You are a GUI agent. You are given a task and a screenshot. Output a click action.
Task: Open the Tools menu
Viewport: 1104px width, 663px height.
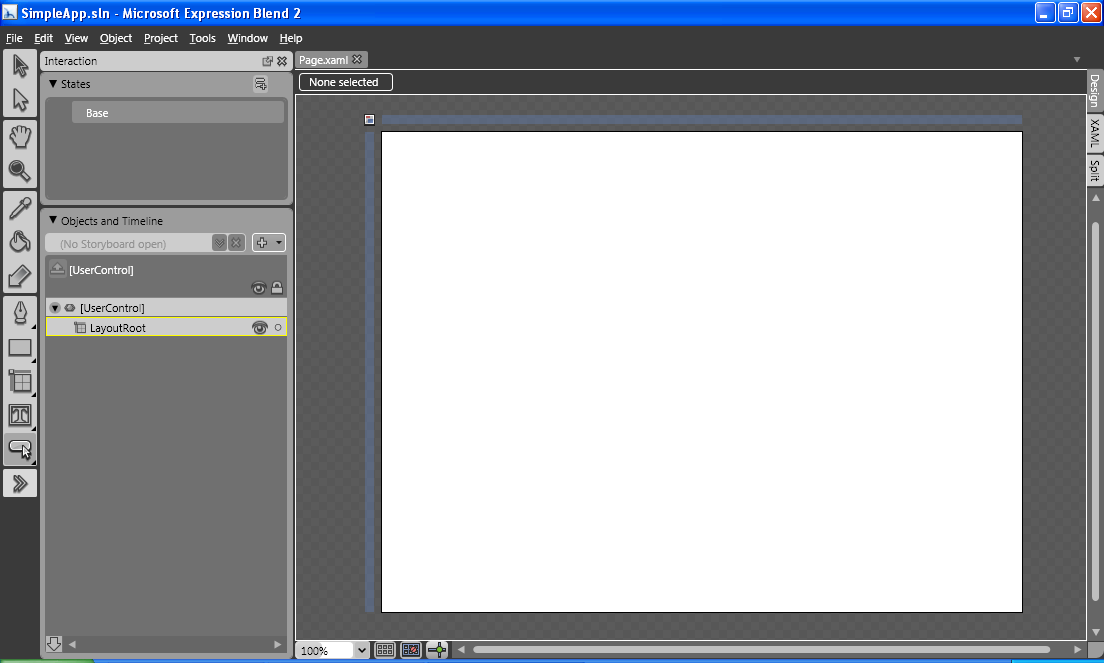(x=202, y=38)
